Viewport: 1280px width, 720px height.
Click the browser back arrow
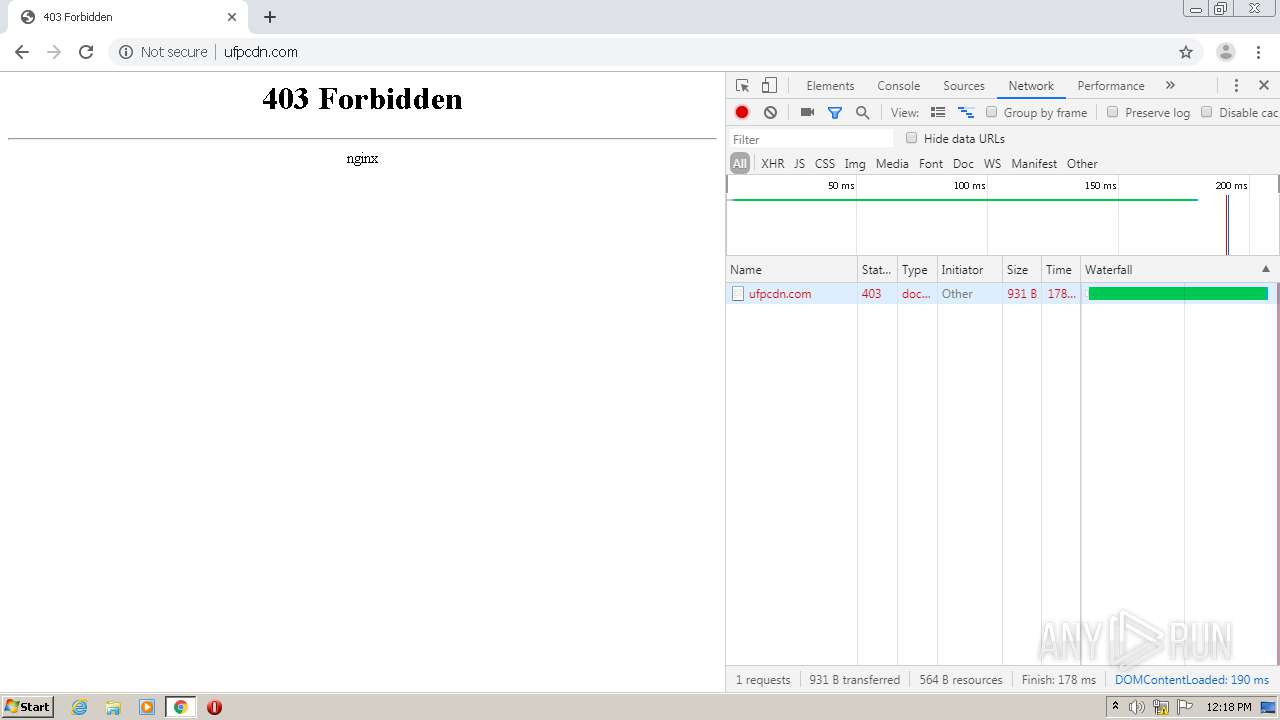coord(22,52)
